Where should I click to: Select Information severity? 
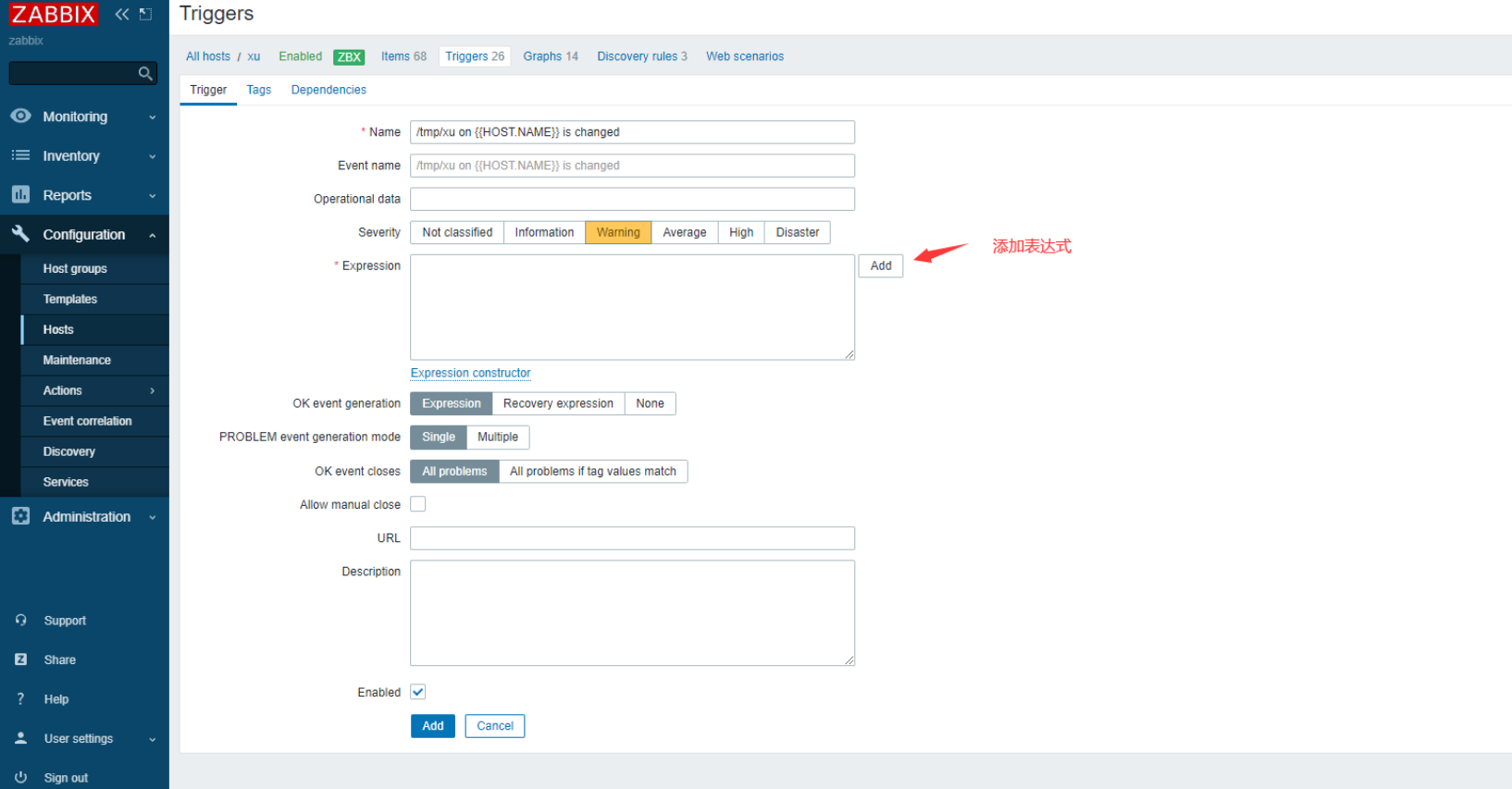[544, 232]
